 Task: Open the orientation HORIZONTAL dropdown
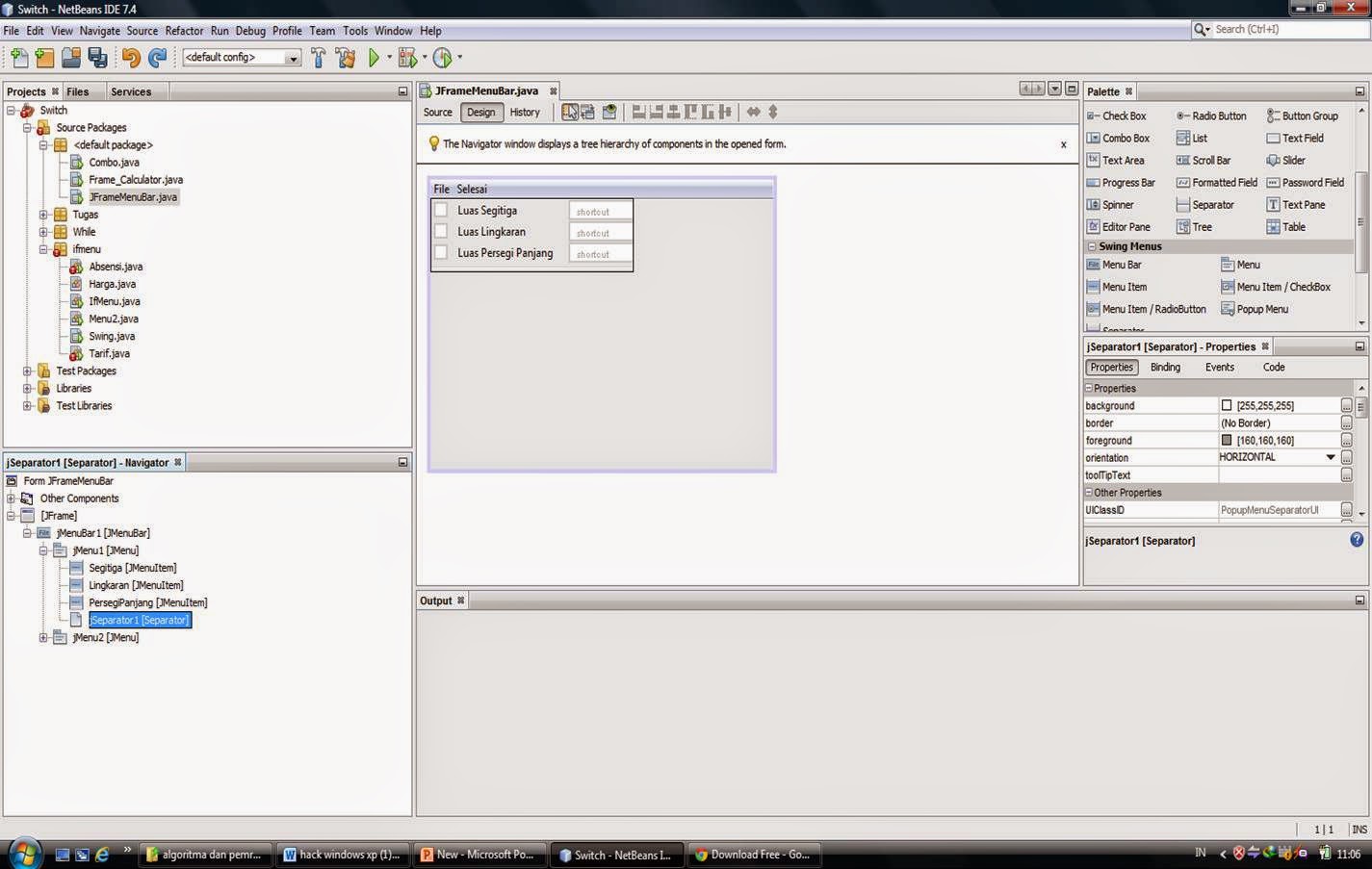[x=1331, y=457]
